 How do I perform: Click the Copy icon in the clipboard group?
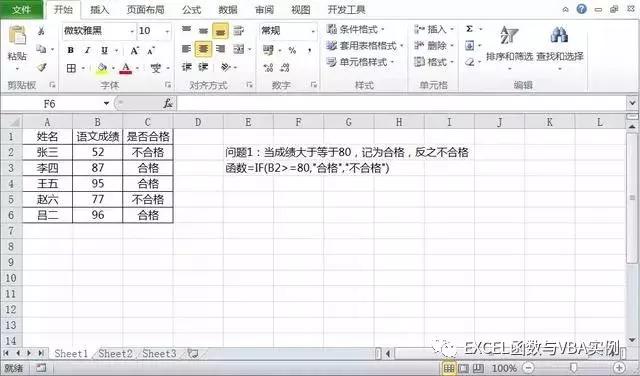[x=41, y=49]
